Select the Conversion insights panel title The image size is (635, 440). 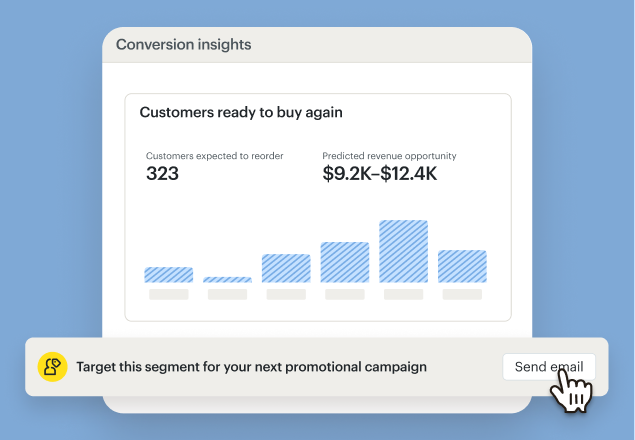pos(183,45)
